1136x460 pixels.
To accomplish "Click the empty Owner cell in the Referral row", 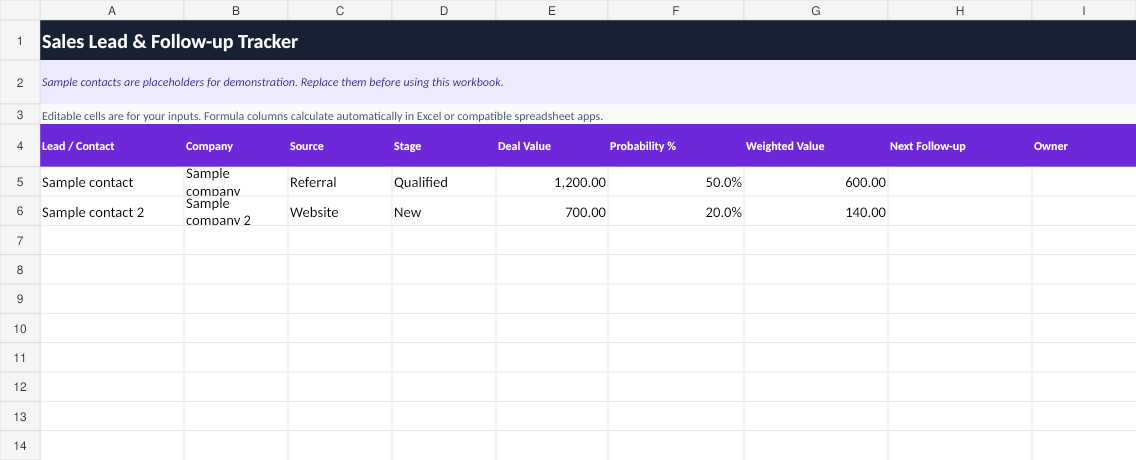I will (x=1084, y=182).
